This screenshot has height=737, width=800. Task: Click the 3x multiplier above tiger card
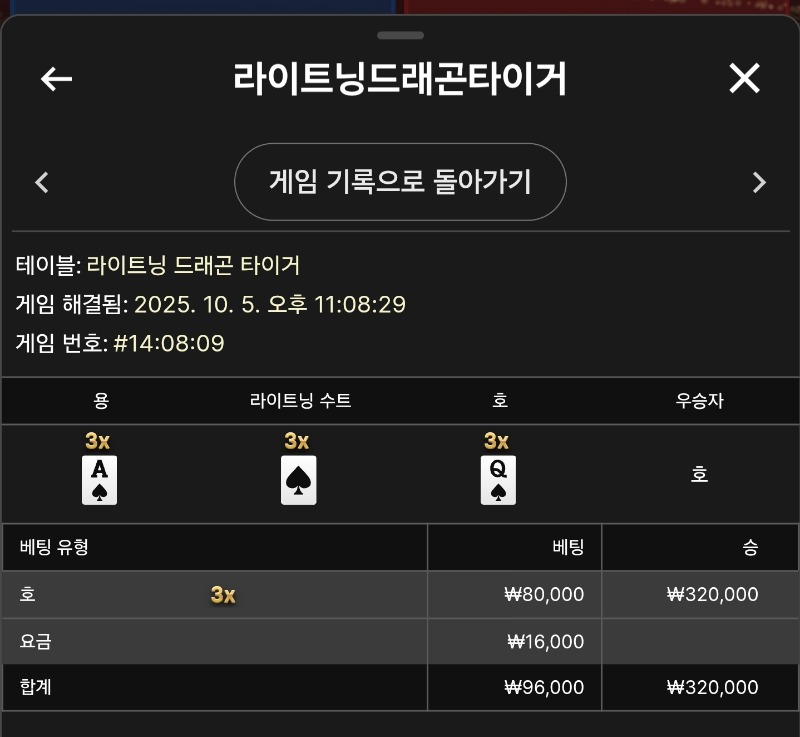pos(496,441)
